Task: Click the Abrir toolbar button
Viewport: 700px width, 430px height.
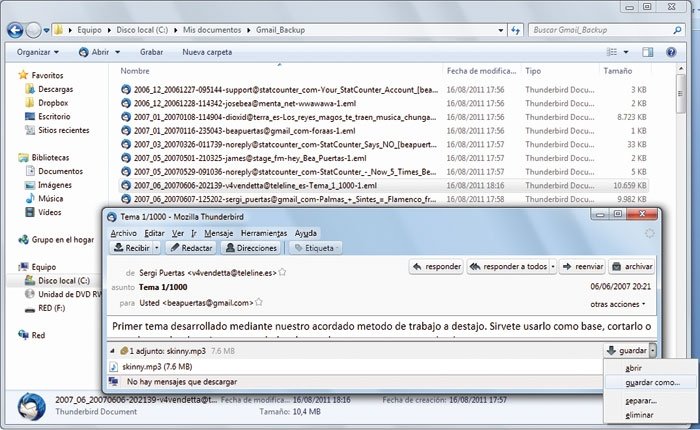Action: click(94, 52)
